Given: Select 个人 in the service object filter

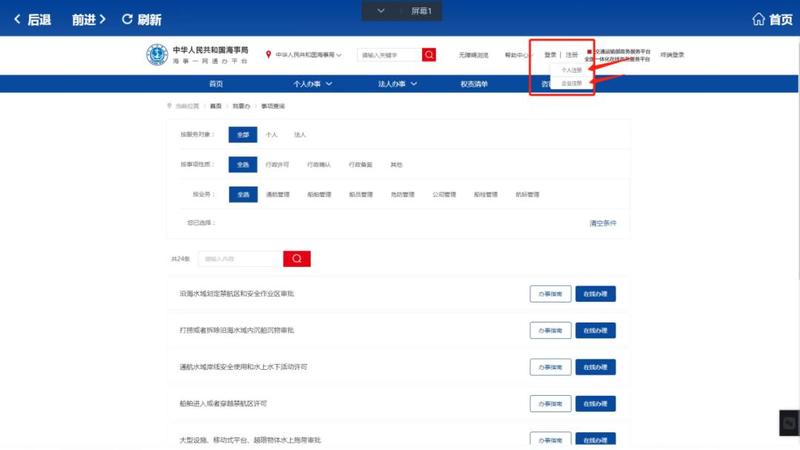Looking at the screenshot, I should point(271,134).
